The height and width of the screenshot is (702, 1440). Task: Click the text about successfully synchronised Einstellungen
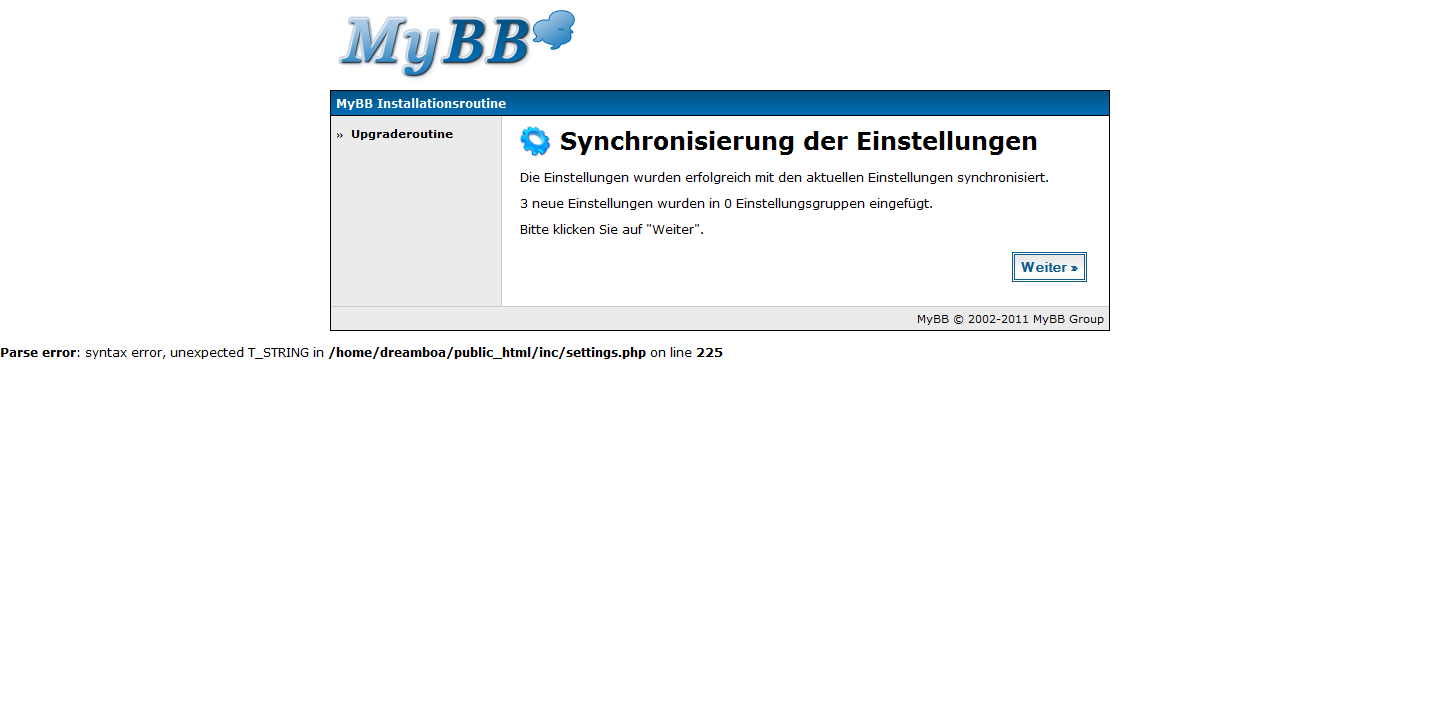[784, 178]
